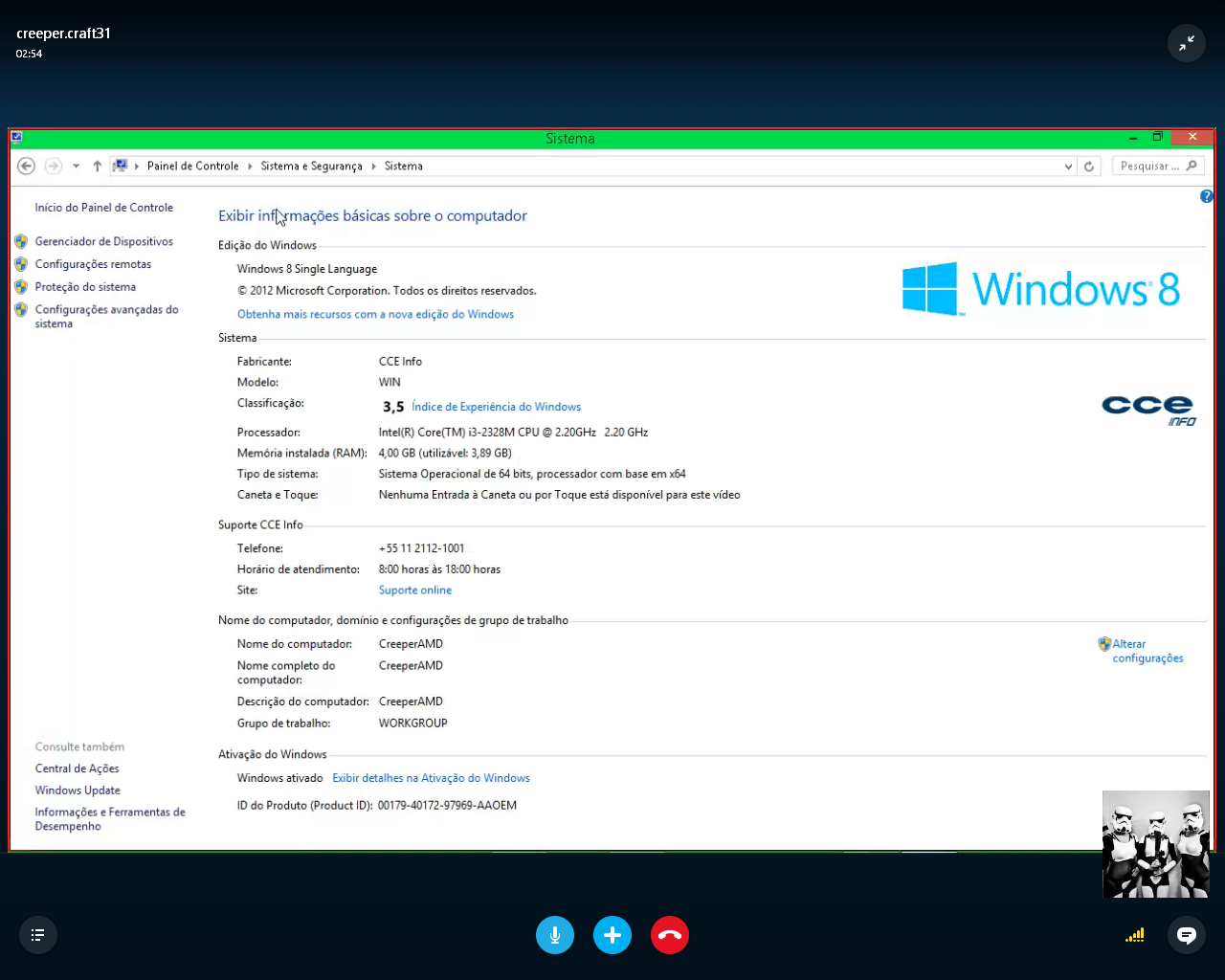Refresh the Sistema window

coord(1089,166)
